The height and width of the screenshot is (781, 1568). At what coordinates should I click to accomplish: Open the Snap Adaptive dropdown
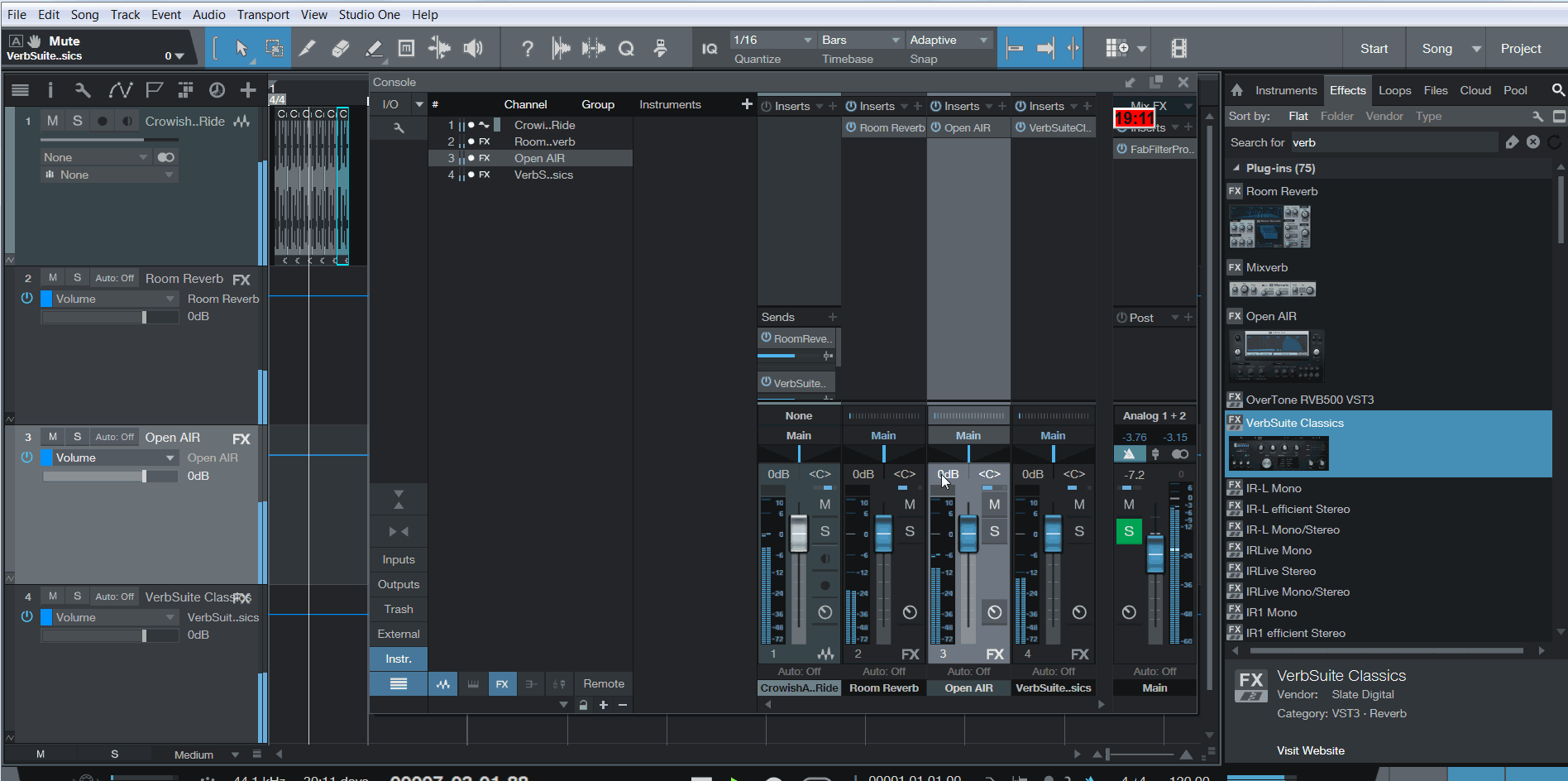pyautogui.click(x=949, y=40)
